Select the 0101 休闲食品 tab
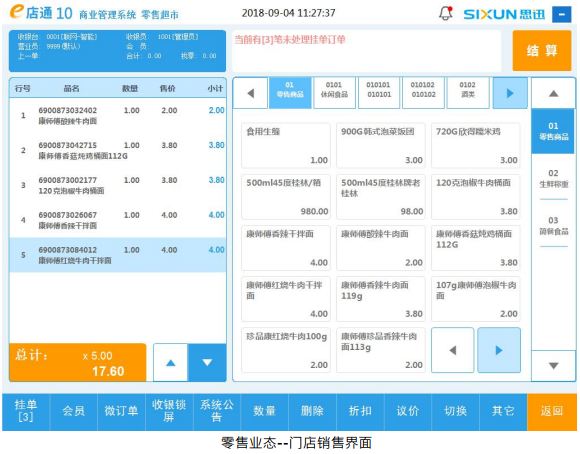The width and height of the screenshot is (580, 454). (x=334, y=93)
